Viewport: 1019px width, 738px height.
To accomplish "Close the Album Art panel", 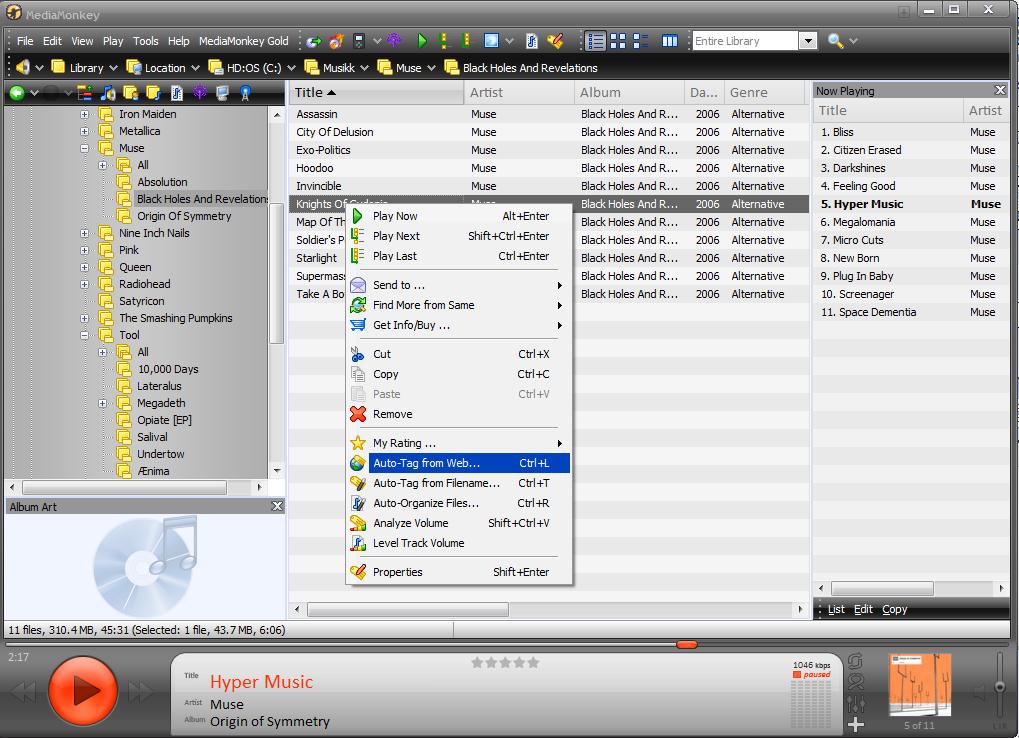I will (x=277, y=506).
